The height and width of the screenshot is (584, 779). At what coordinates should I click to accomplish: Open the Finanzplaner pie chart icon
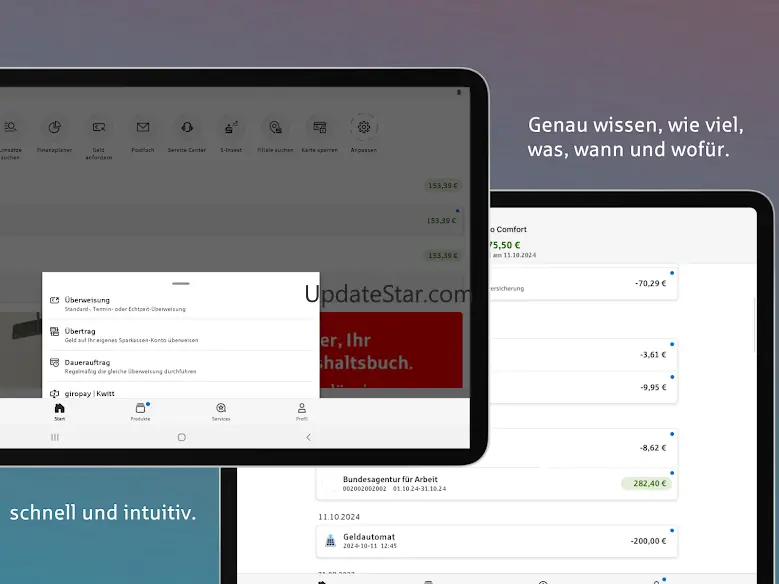pos(55,127)
